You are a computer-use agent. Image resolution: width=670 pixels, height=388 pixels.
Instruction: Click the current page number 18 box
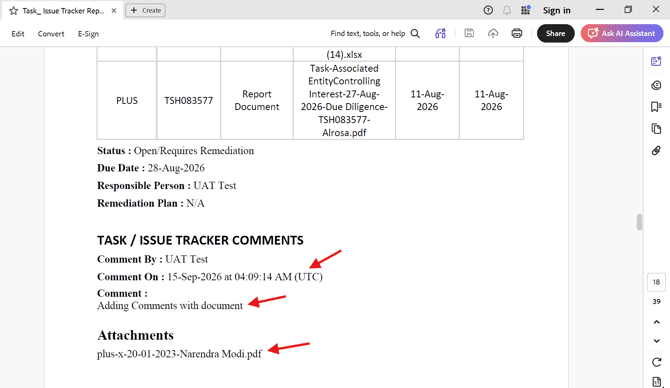pyautogui.click(x=656, y=282)
